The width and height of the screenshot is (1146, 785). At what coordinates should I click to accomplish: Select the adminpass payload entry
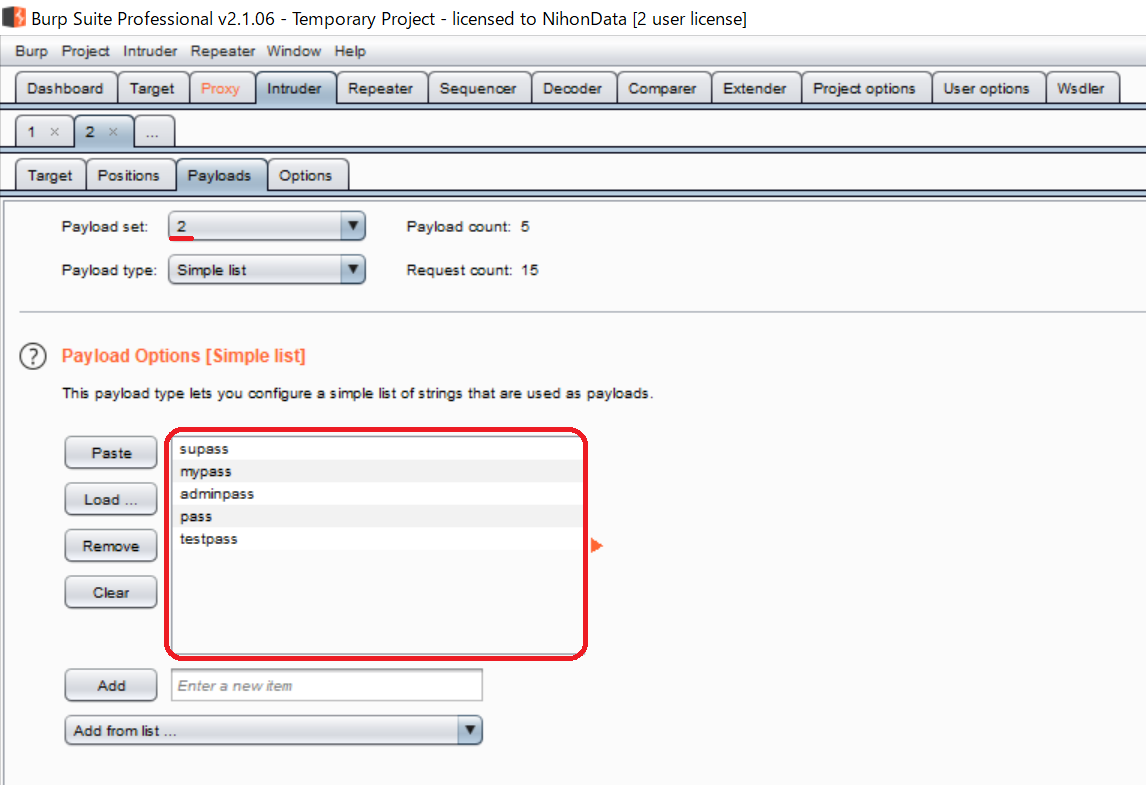point(377,494)
